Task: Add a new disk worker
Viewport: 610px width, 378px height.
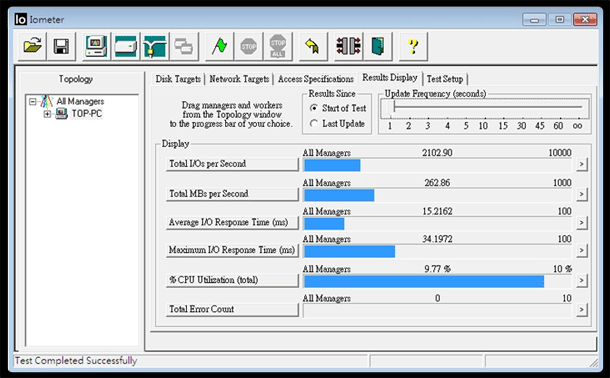Action: [125, 46]
